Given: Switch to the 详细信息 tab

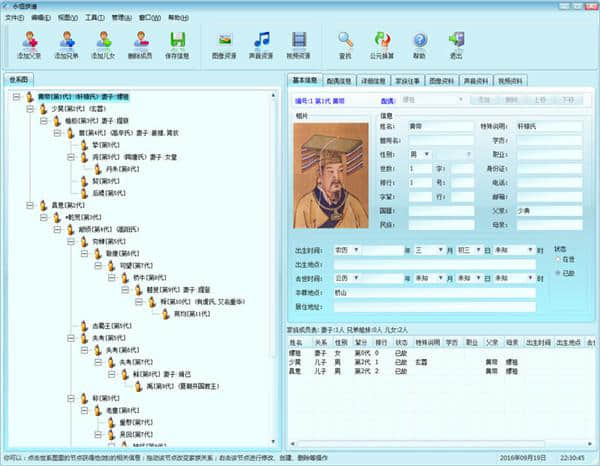Looking at the screenshot, I should 373,81.
